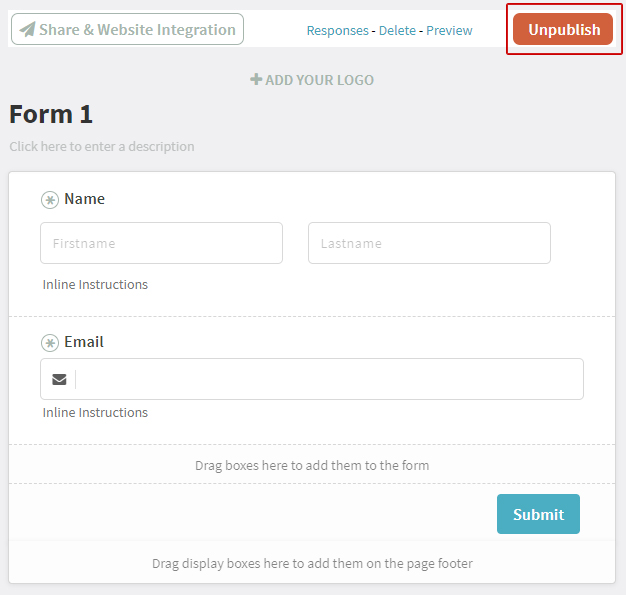This screenshot has width=626, height=595.
Task: Click the plus icon to add logo
Action: (256, 79)
